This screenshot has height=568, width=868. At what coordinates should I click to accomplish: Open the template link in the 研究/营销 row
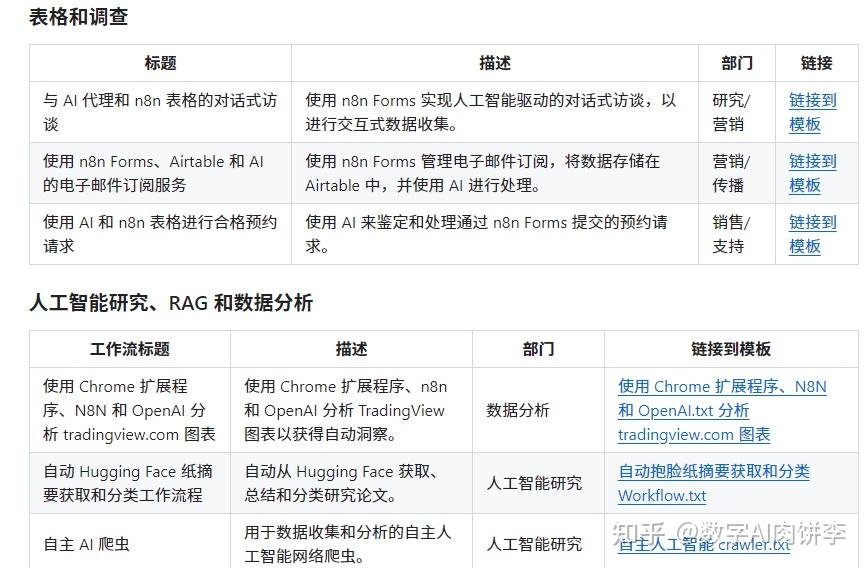click(x=812, y=112)
